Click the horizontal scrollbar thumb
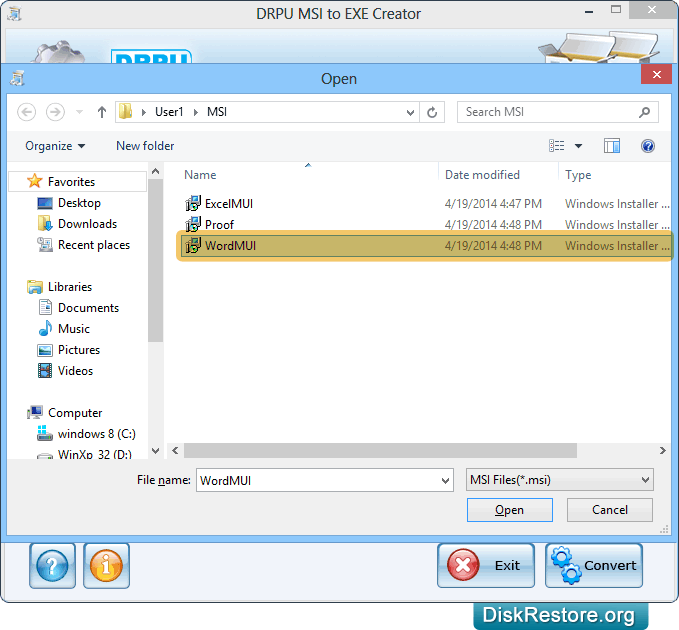Screen dimensions: 679x630 click(380, 450)
